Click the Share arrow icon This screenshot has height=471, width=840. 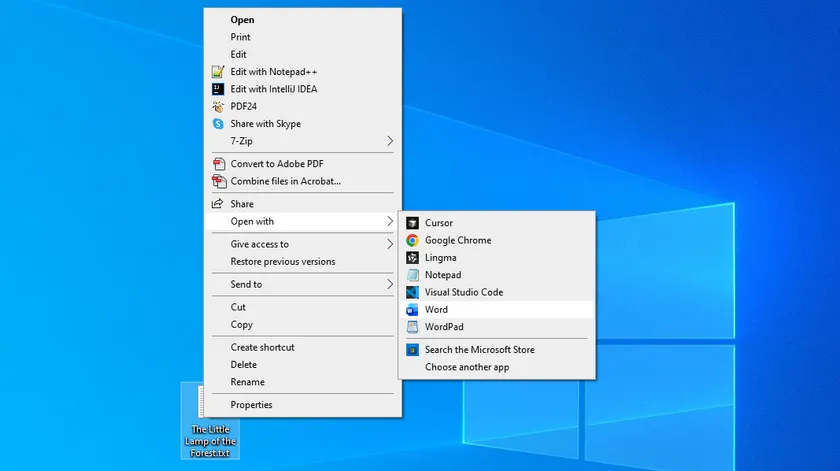pos(218,204)
